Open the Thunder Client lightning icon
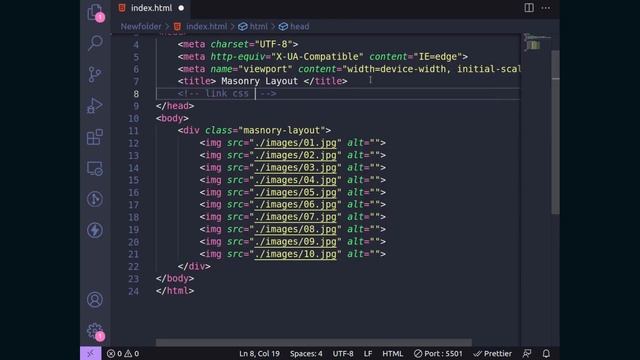The width and height of the screenshot is (640, 360). point(95,230)
